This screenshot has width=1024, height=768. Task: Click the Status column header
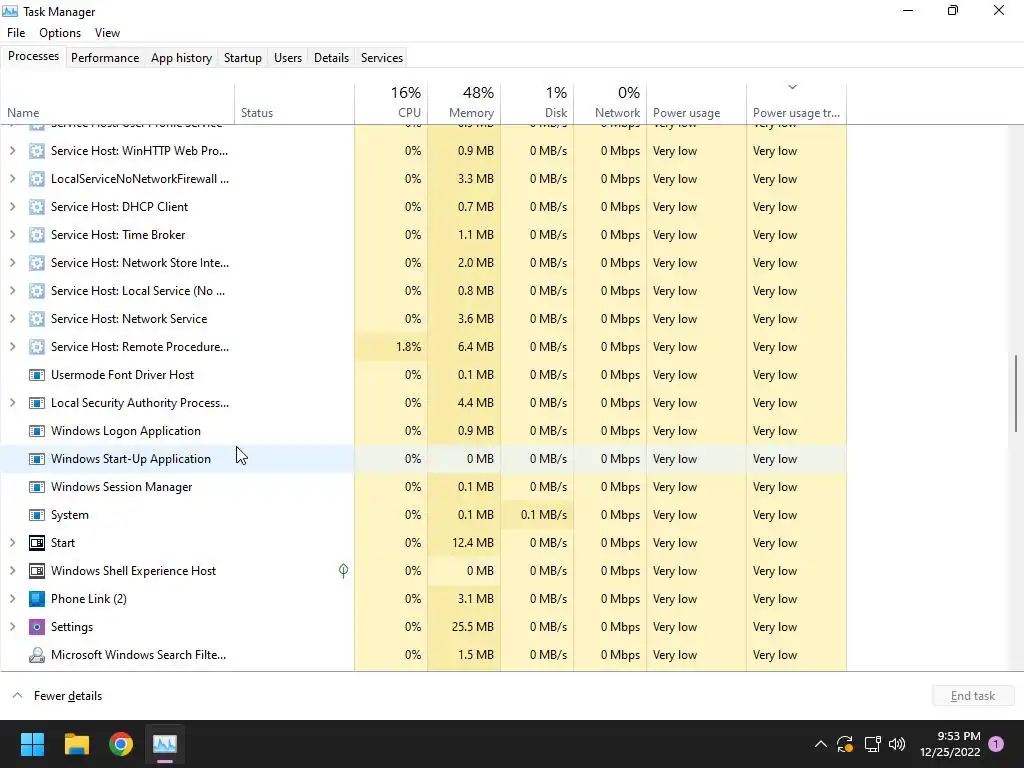295,103
